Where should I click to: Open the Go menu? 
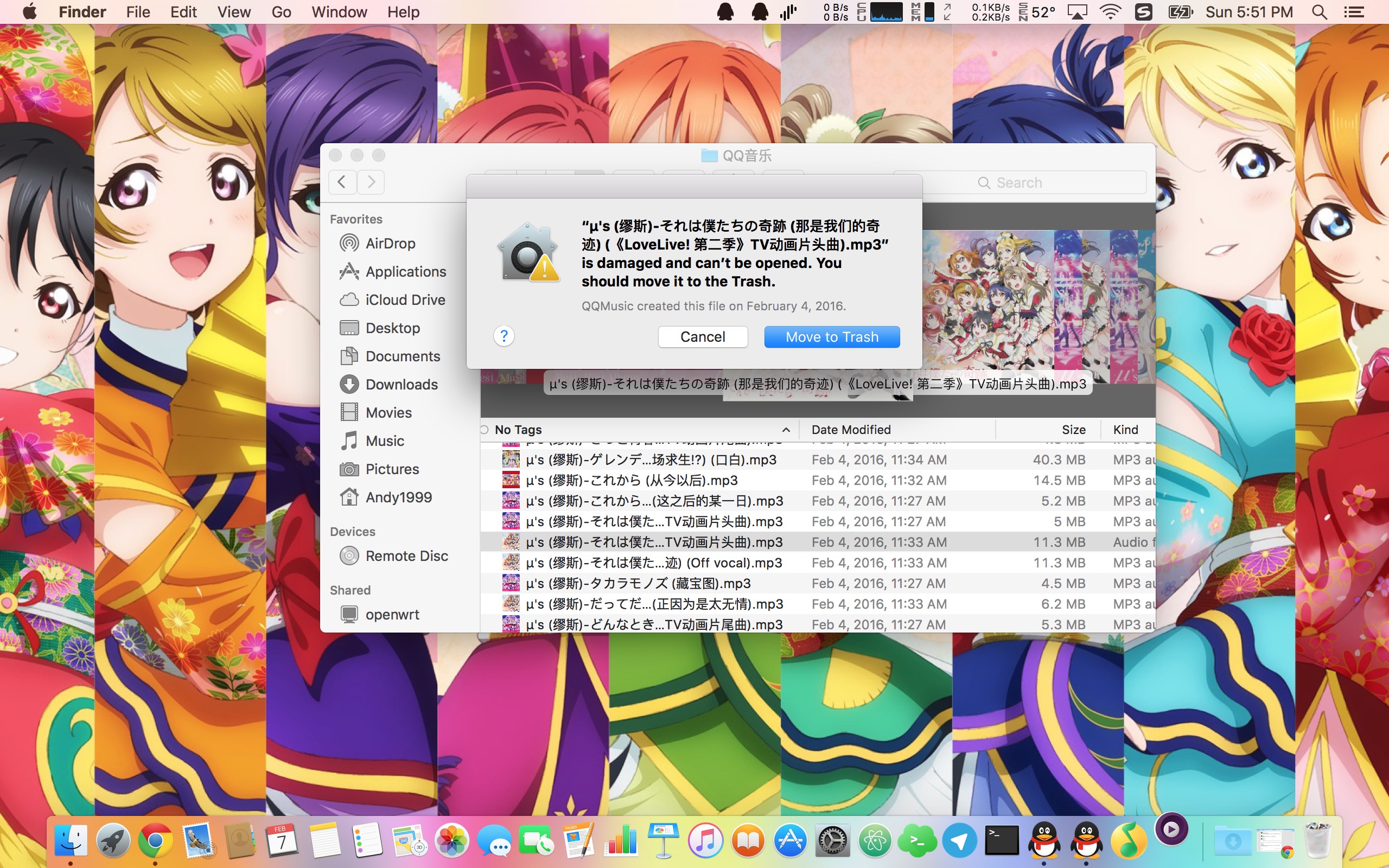[x=281, y=12]
